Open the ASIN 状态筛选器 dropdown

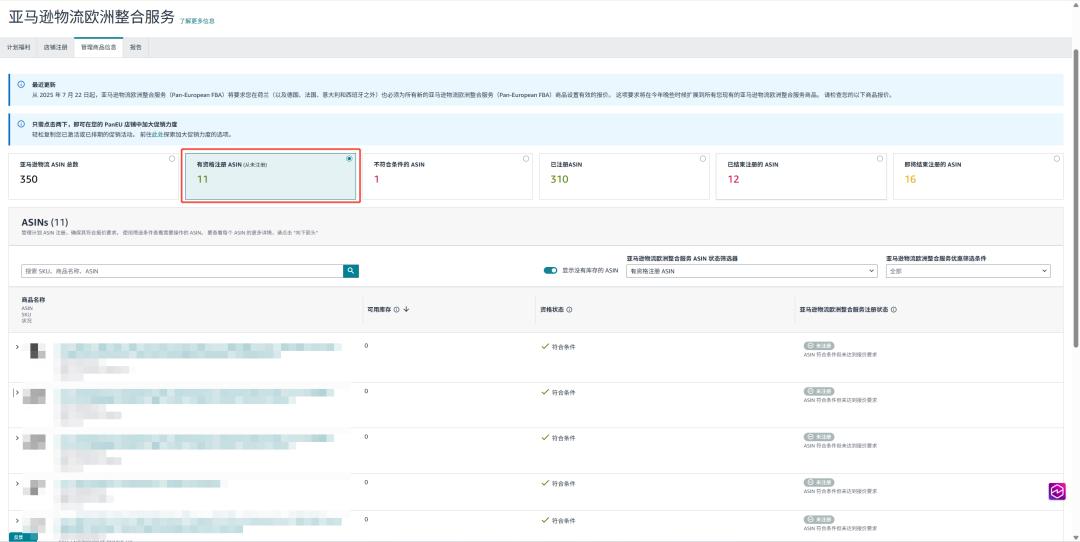pyautogui.click(x=751, y=271)
